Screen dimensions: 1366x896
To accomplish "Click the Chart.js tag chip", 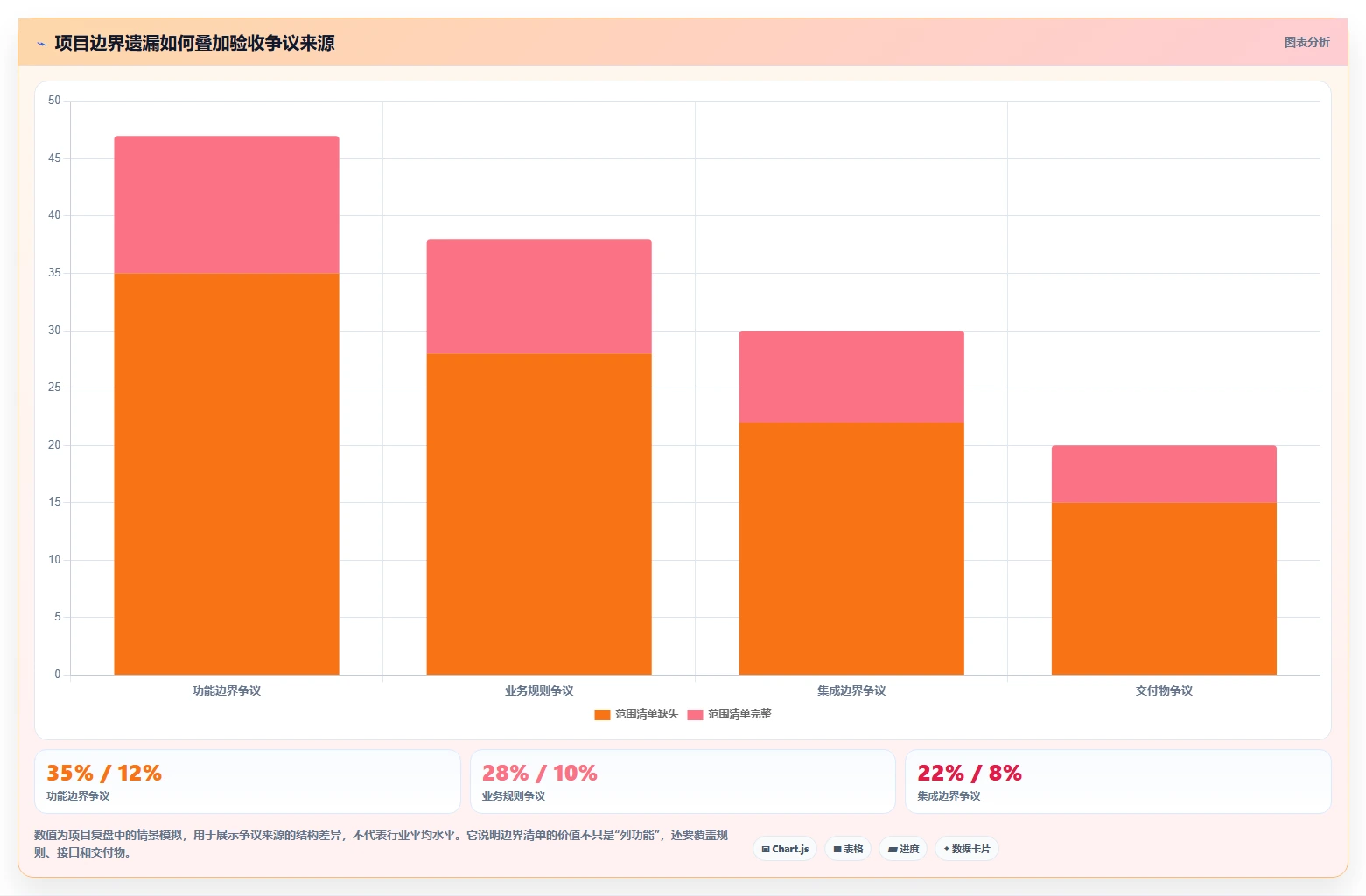I will 785,849.
